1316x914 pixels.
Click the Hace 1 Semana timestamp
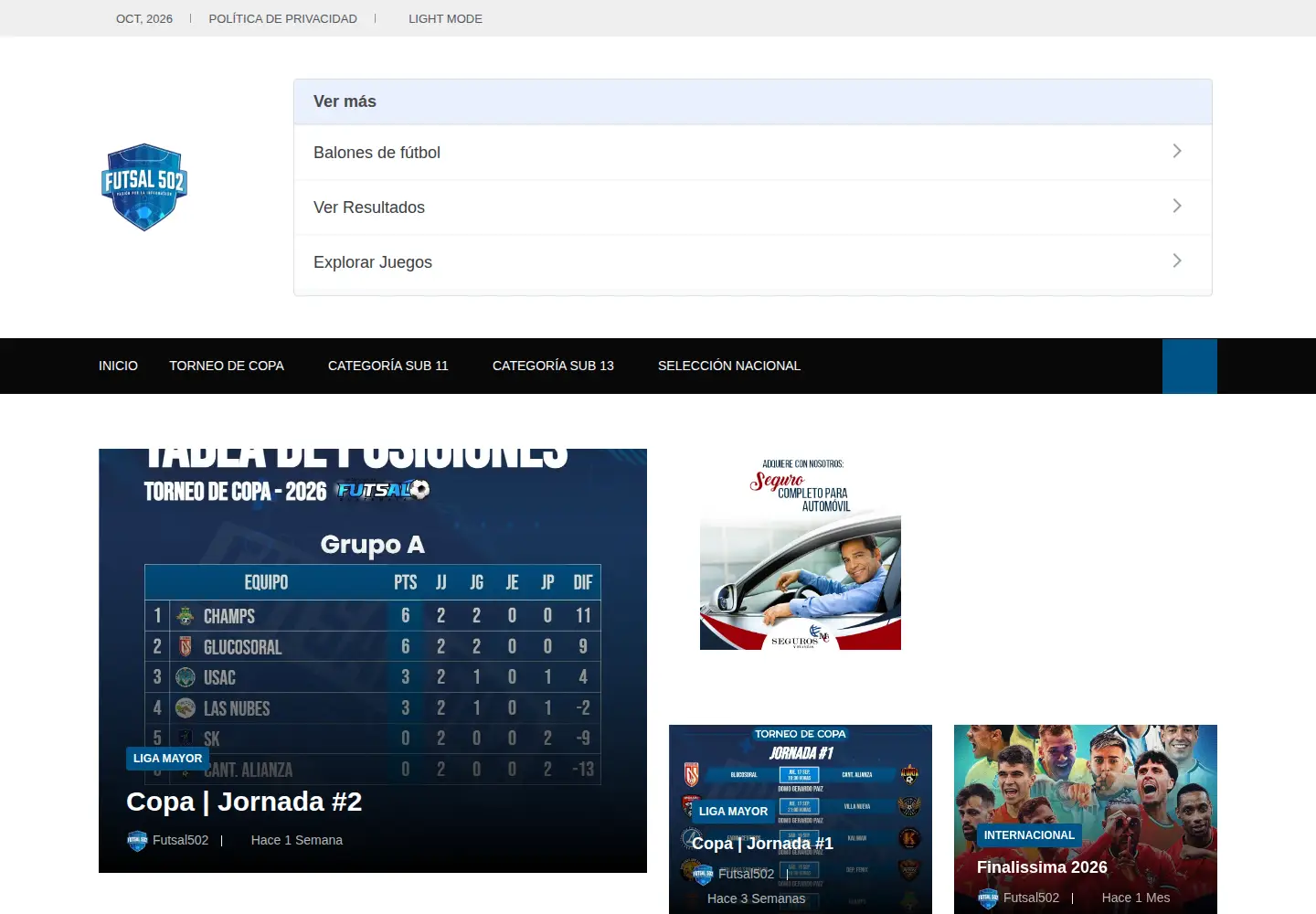point(297,840)
